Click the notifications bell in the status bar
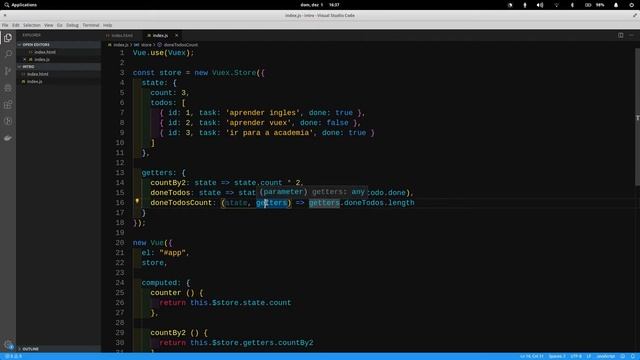The image size is (640, 360). tap(633, 356)
